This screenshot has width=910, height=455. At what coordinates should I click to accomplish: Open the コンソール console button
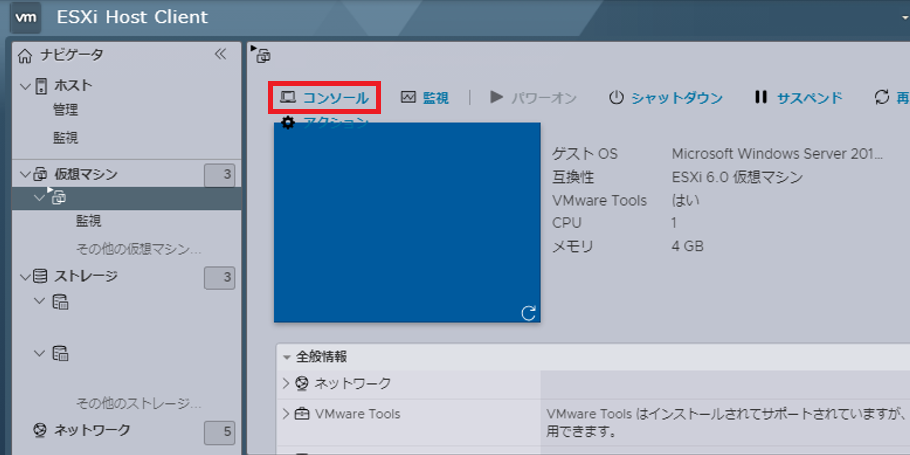[324, 98]
